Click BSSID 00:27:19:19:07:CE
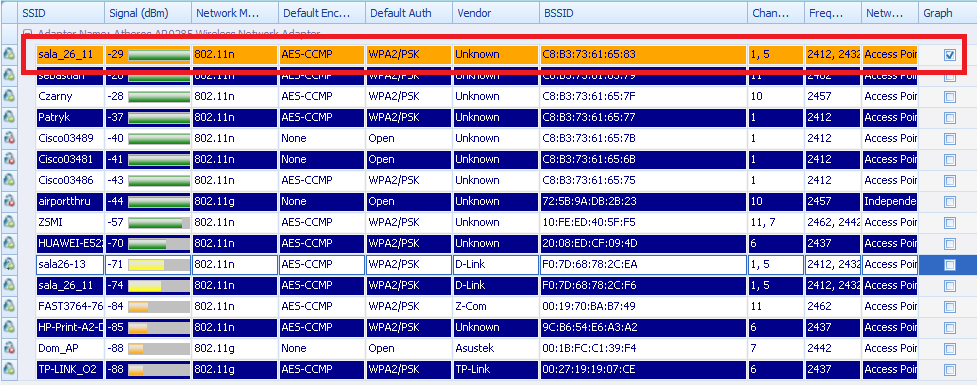The image size is (977, 385). (x=643, y=369)
